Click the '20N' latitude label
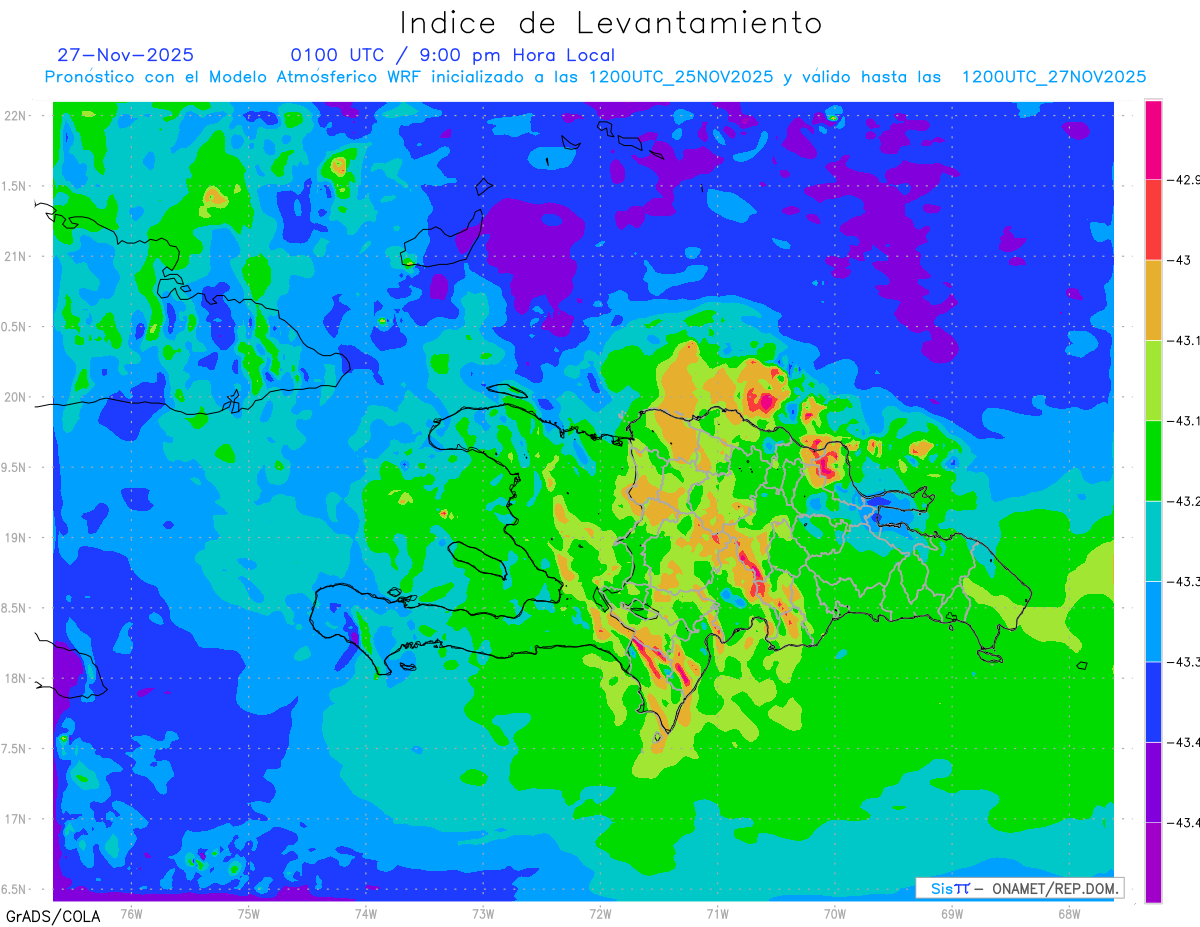 tap(15, 397)
